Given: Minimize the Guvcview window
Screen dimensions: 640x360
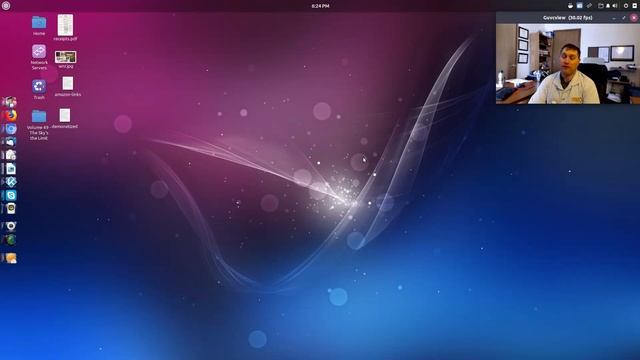Looking at the screenshot, I should click(x=614, y=18).
